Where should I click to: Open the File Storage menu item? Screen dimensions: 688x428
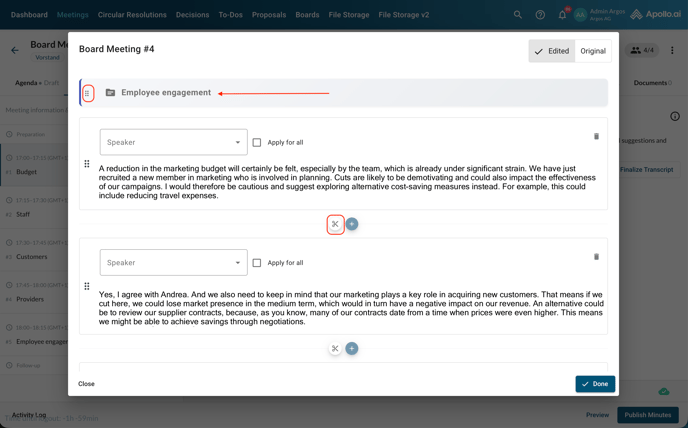(x=349, y=15)
